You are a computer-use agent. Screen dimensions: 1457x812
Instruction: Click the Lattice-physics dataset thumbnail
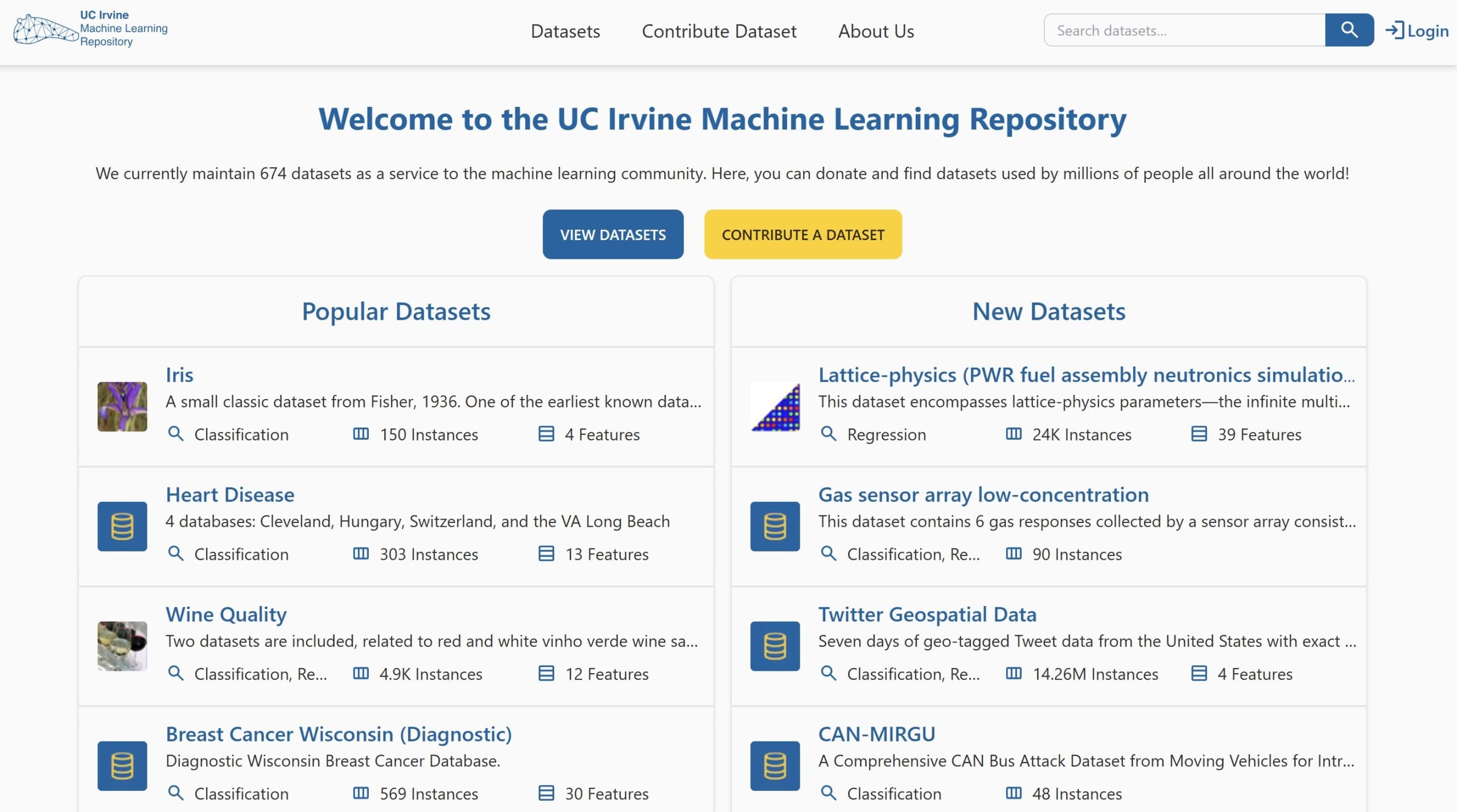coord(775,406)
